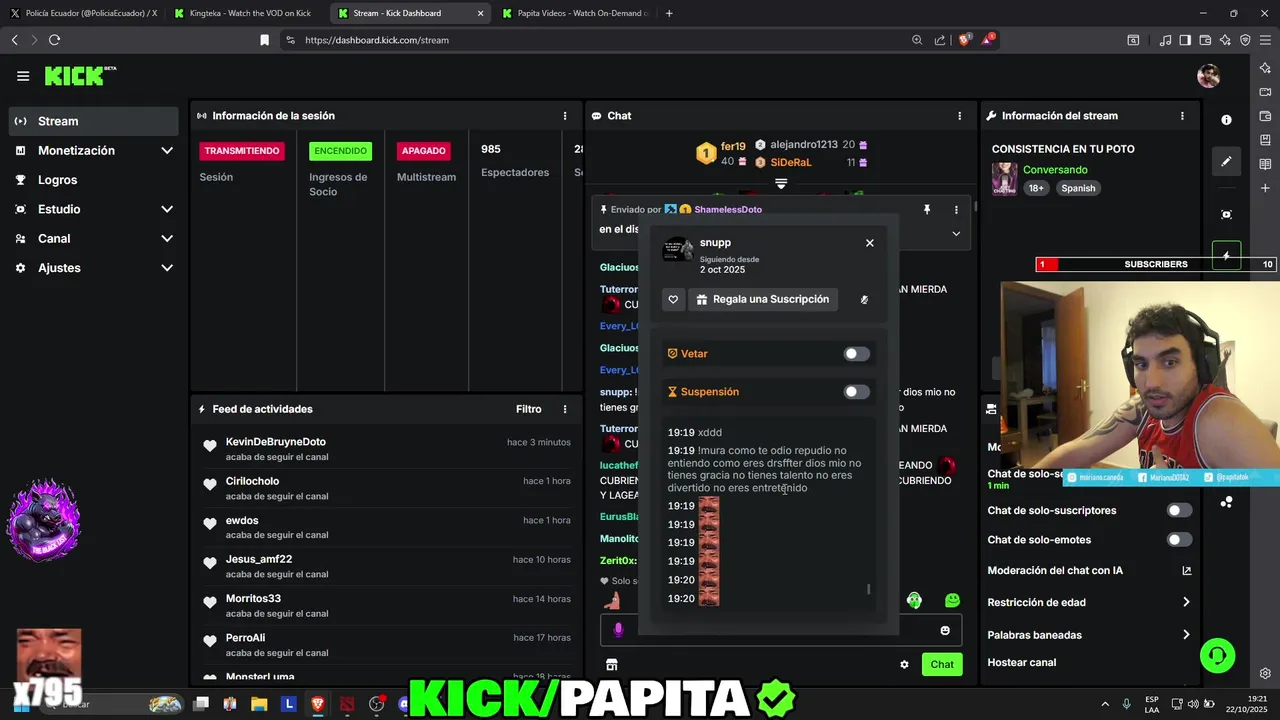Toggle Chat de solo-emotes
The image size is (1280, 720).
[1180, 540]
